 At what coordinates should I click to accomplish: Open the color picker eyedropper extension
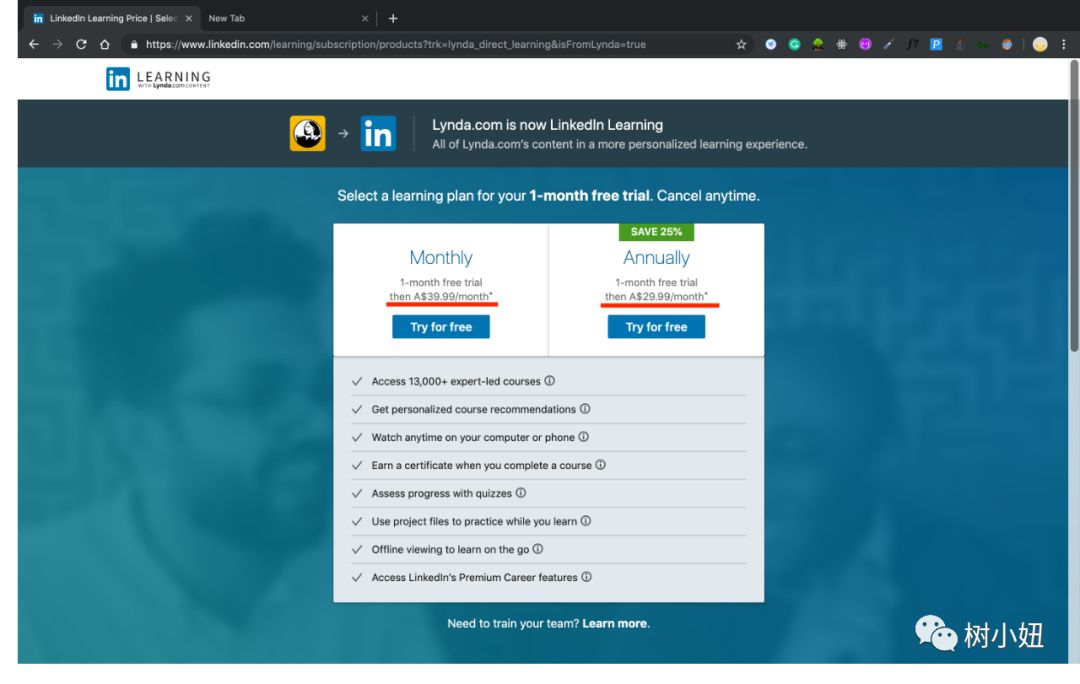[889, 44]
